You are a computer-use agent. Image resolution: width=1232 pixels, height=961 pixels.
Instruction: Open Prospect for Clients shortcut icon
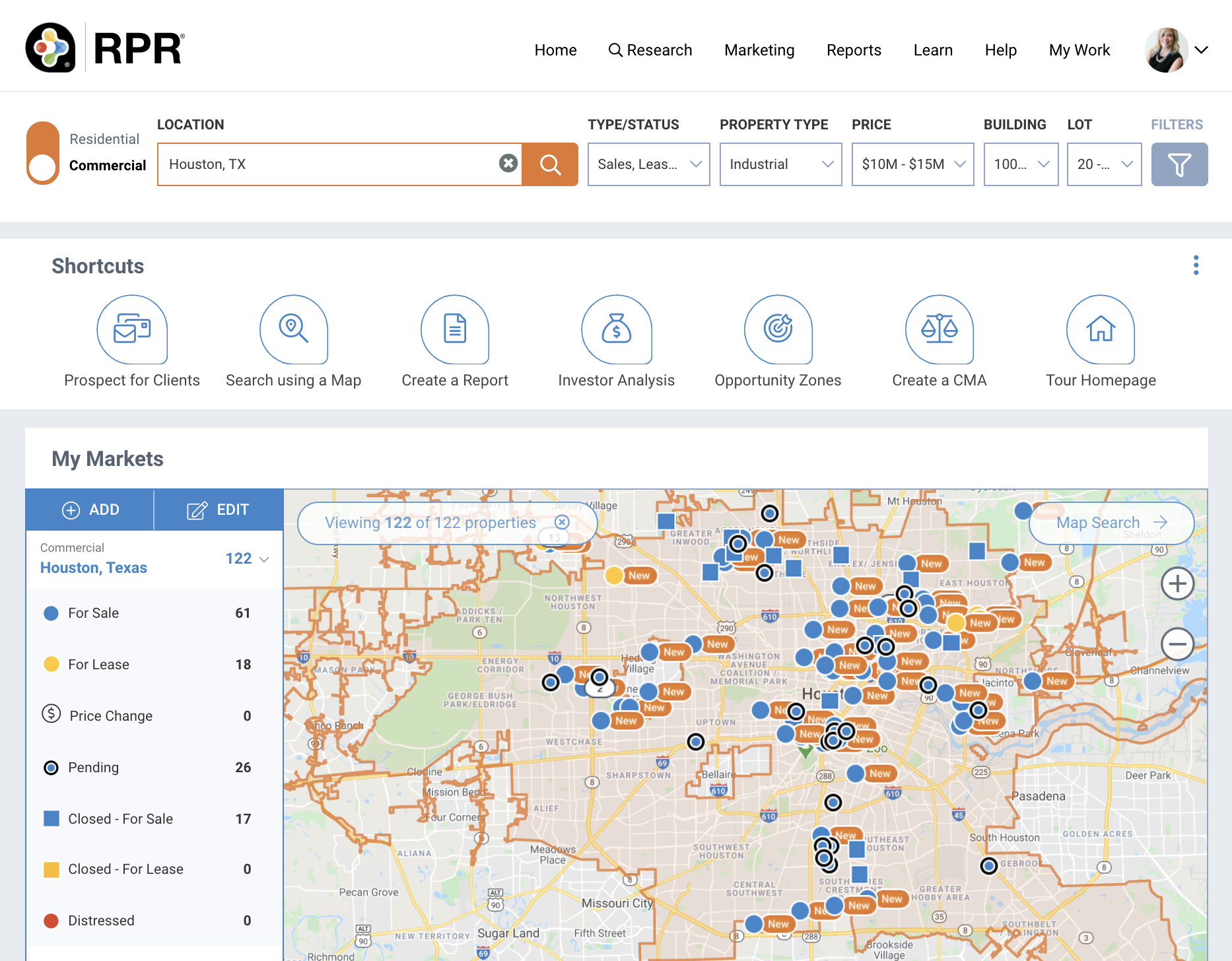(x=132, y=329)
